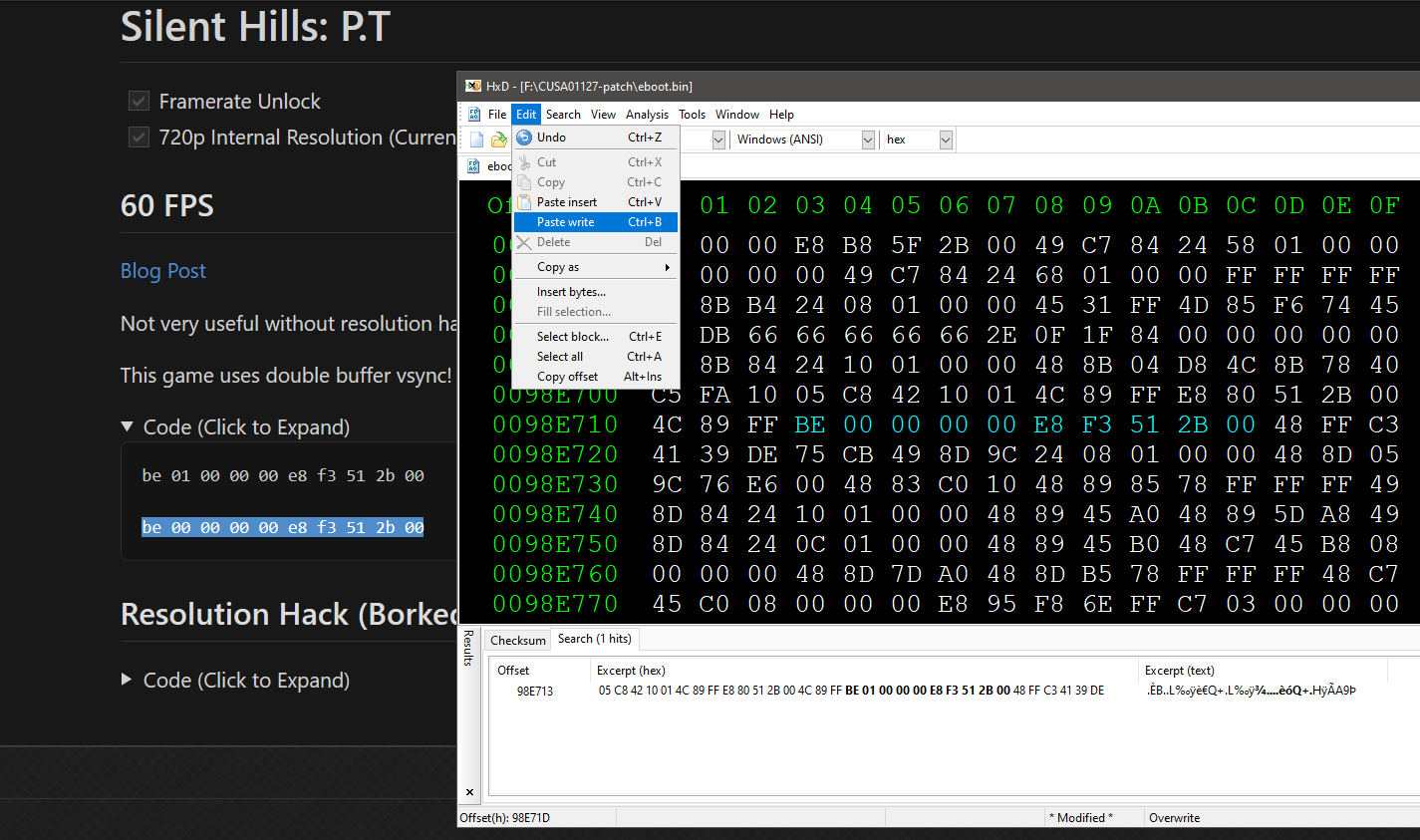Image resolution: width=1420 pixels, height=840 pixels.
Task: Choose Select block... from the Edit menu
Action: 595,337
